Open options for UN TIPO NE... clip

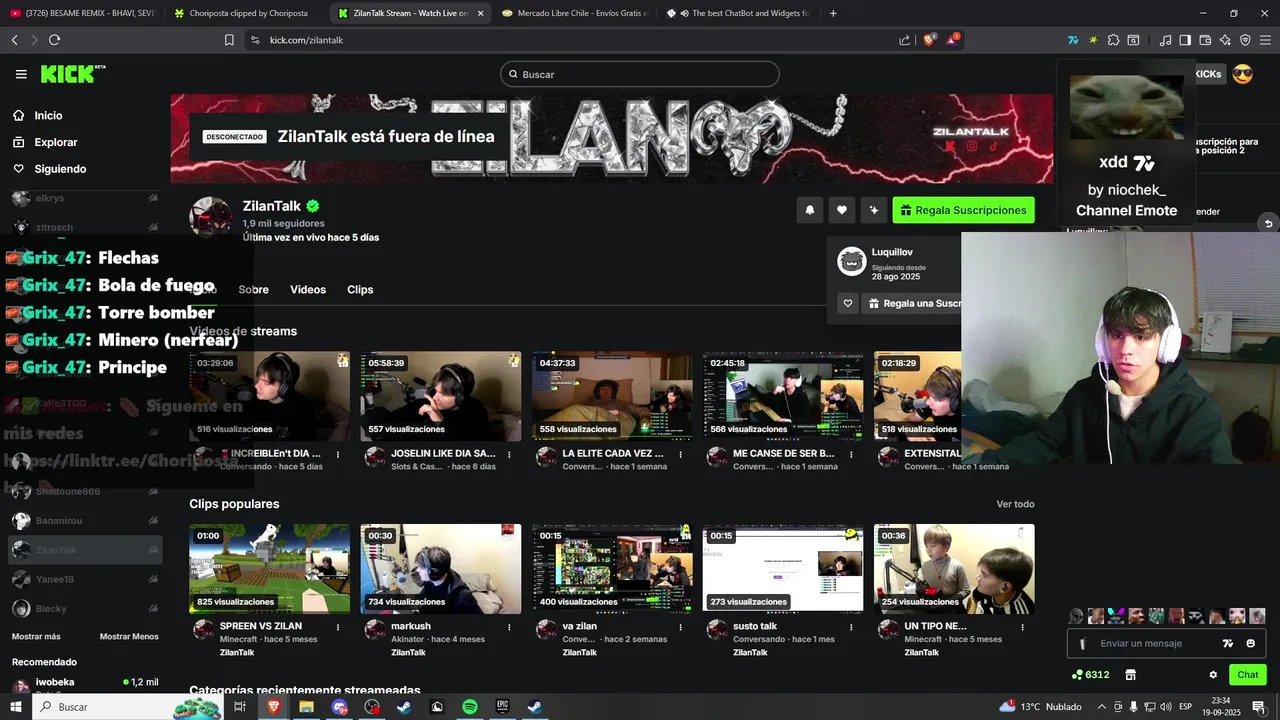point(1022,627)
